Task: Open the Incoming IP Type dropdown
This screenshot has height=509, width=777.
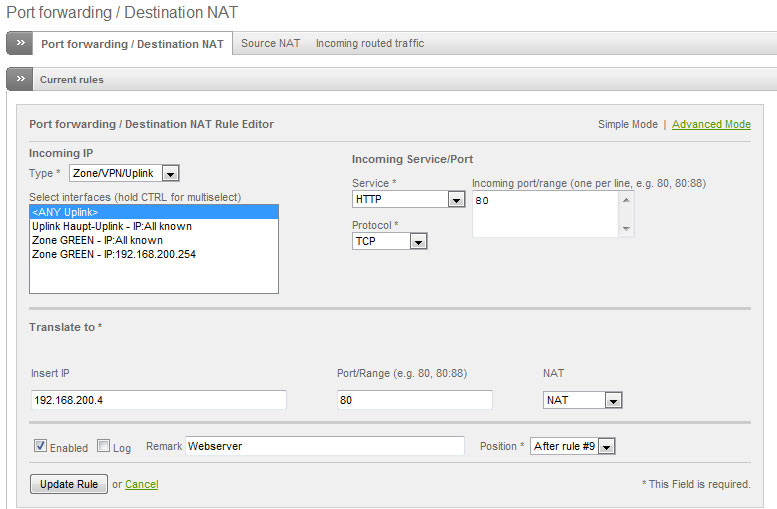Action: pyautogui.click(x=170, y=174)
